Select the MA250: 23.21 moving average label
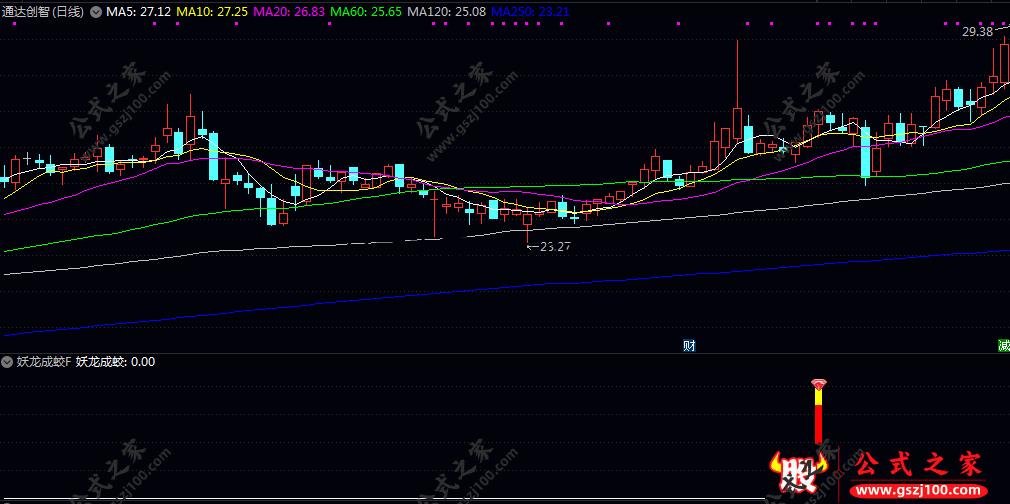 tap(530, 12)
